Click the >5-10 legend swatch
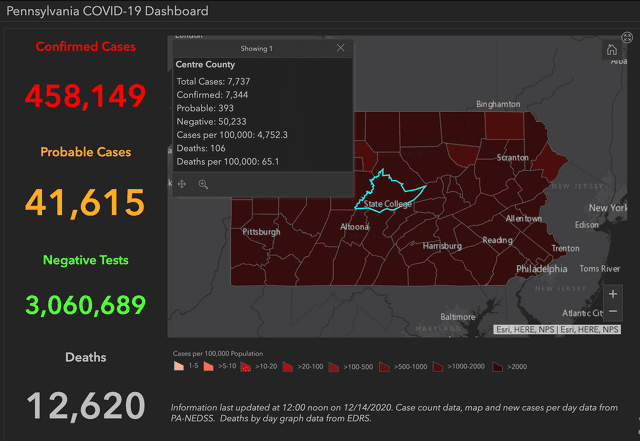Viewport: 640px width, 441px height. coord(209,366)
